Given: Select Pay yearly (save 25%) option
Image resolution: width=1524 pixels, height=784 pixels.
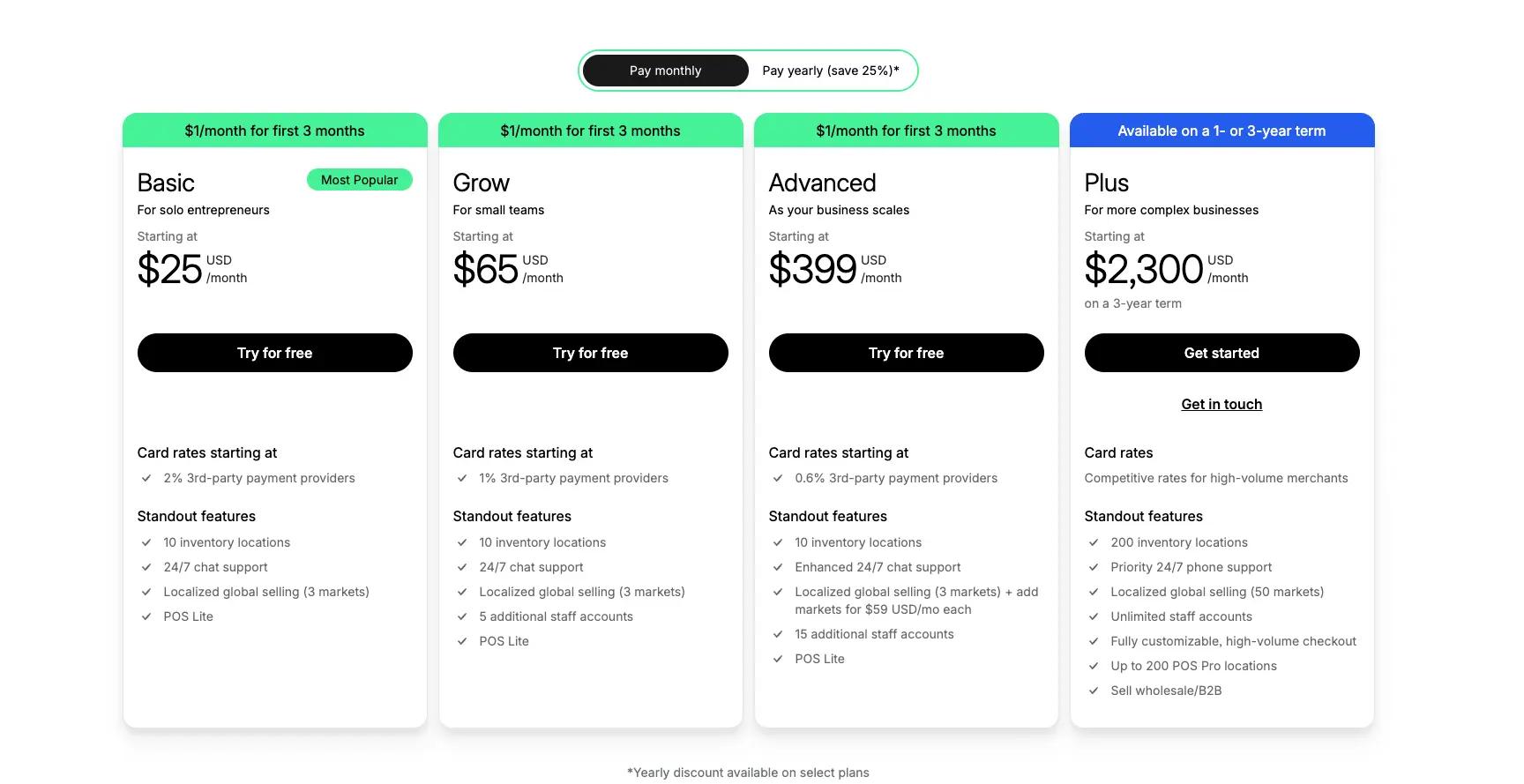Looking at the screenshot, I should [831, 71].
